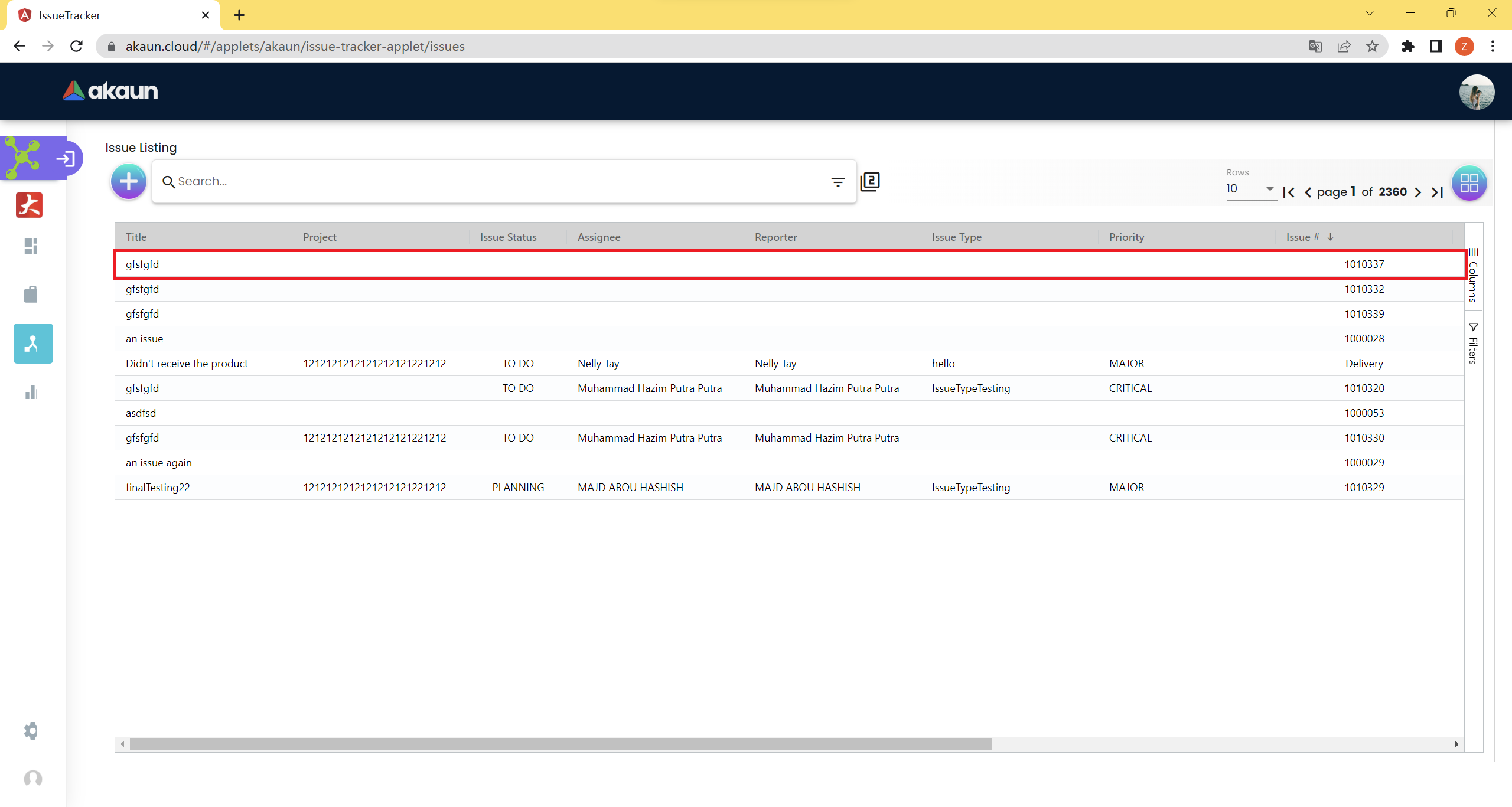The width and height of the screenshot is (1512, 807).
Task: Open the settings gear in sidebar
Action: point(31,731)
